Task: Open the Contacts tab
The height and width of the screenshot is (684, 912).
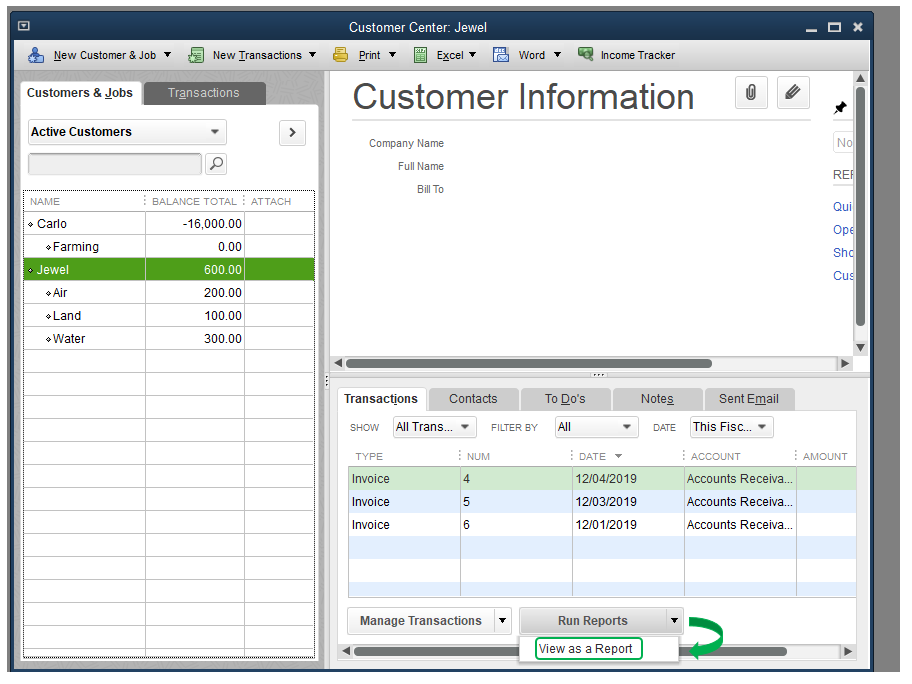Action: tap(471, 398)
